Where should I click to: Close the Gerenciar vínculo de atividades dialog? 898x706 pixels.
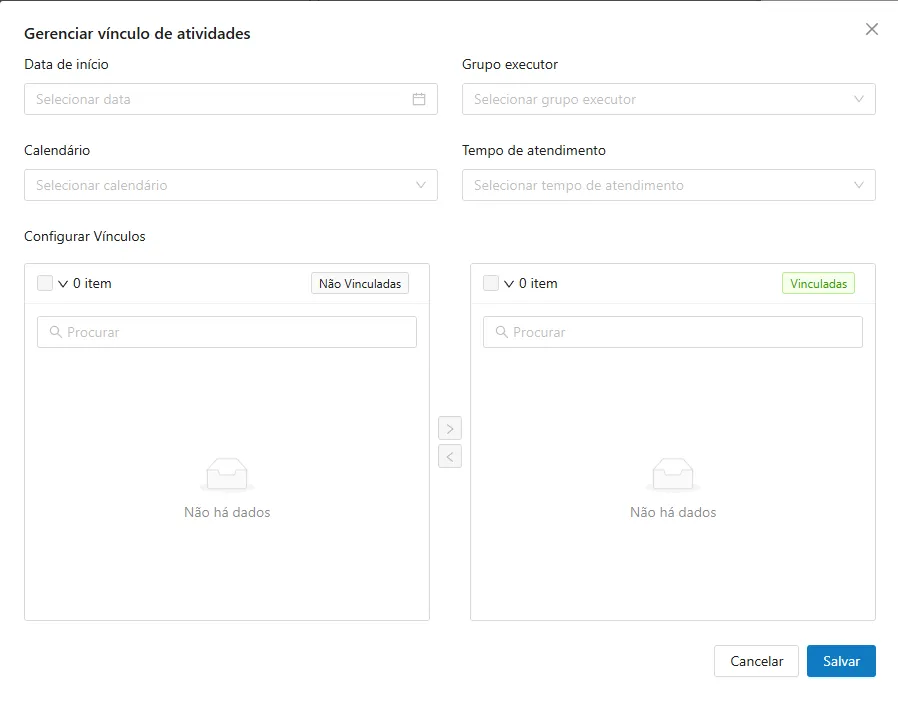(872, 29)
